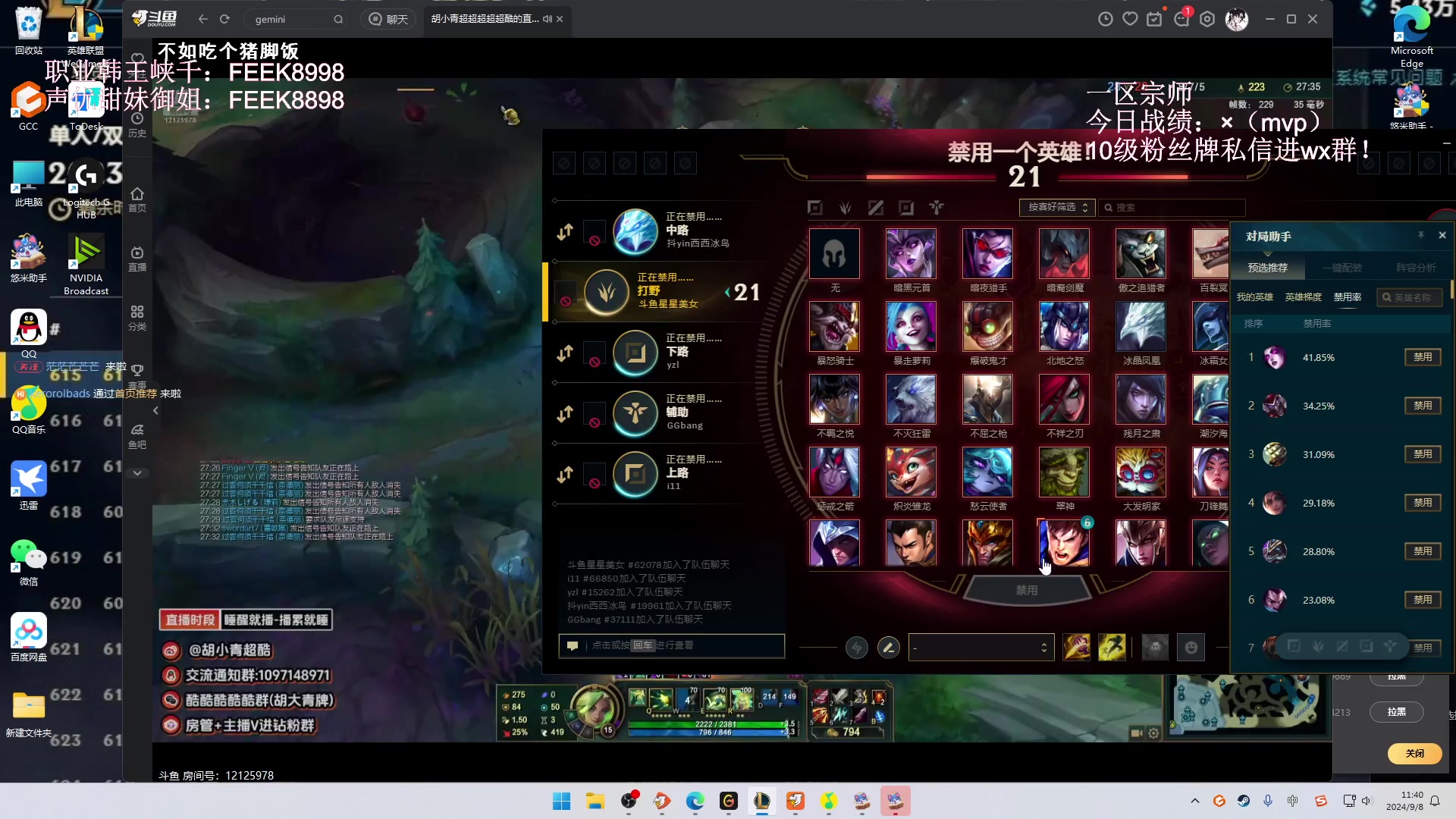Filter champions by mid lane role icon
Viewport: 1456px width, 819px height.
pos(876,208)
